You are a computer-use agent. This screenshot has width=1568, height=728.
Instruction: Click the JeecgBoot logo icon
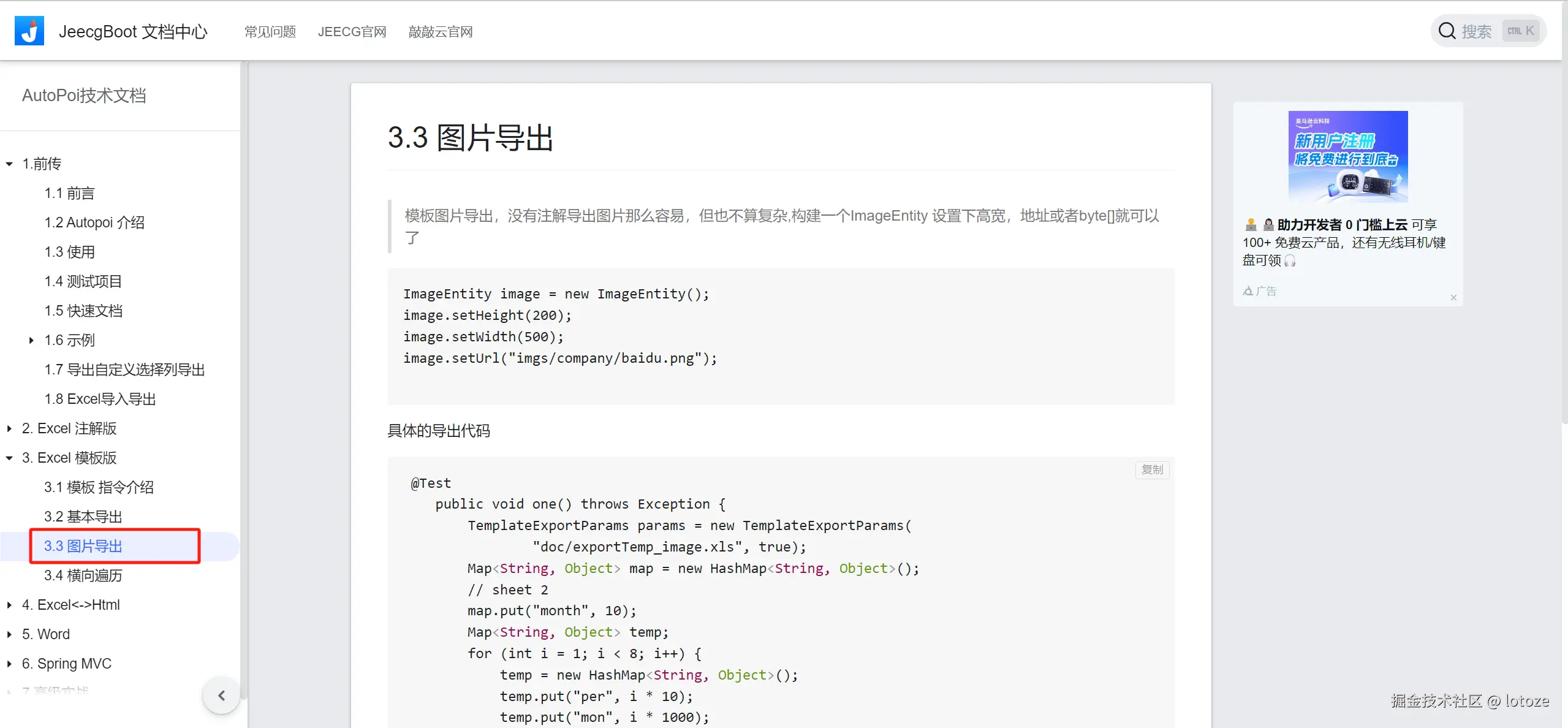[x=29, y=31]
